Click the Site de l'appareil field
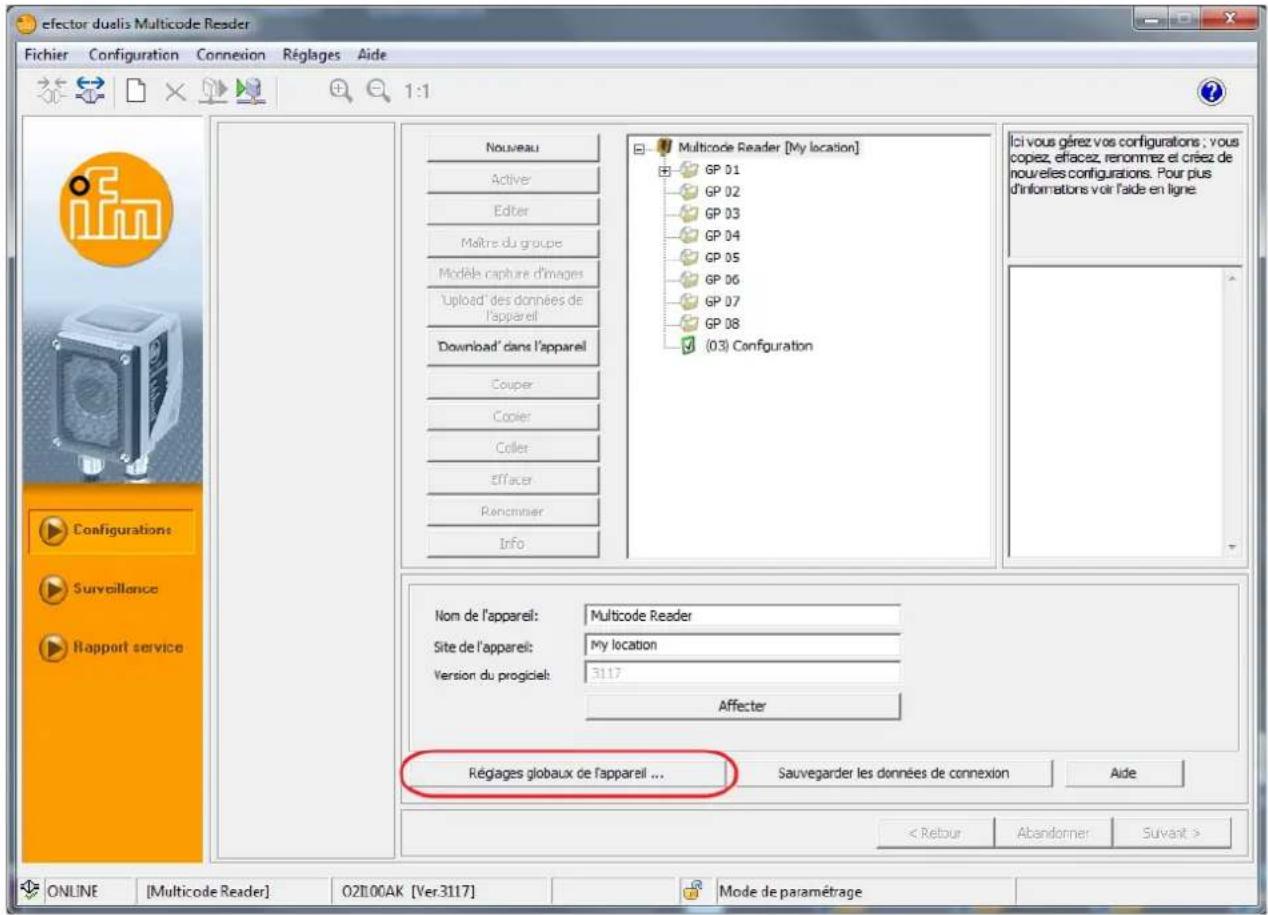1268x915 pixels. tap(741, 645)
